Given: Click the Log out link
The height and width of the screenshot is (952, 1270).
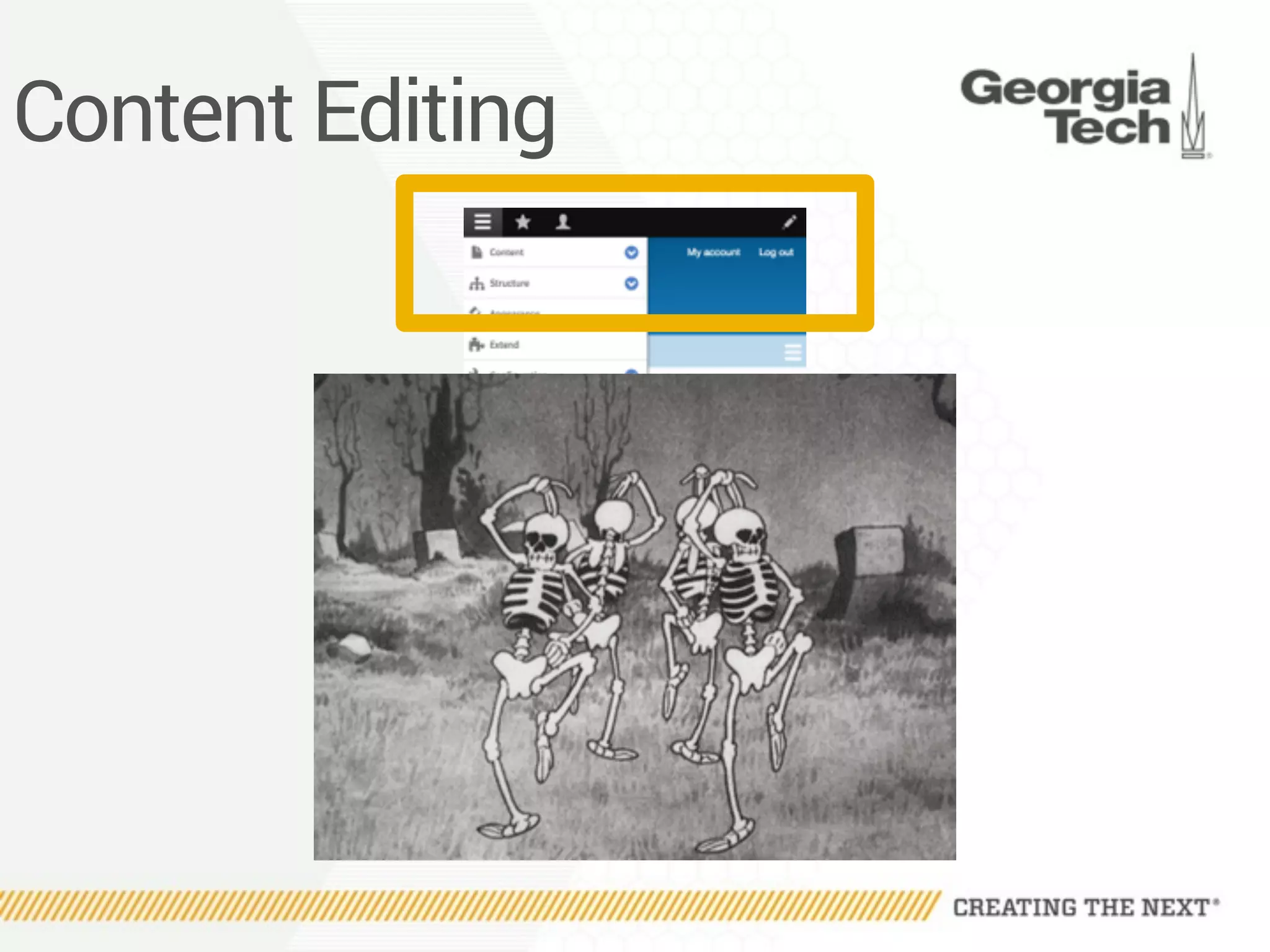Looking at the screenshot, I should coord(776,252).
